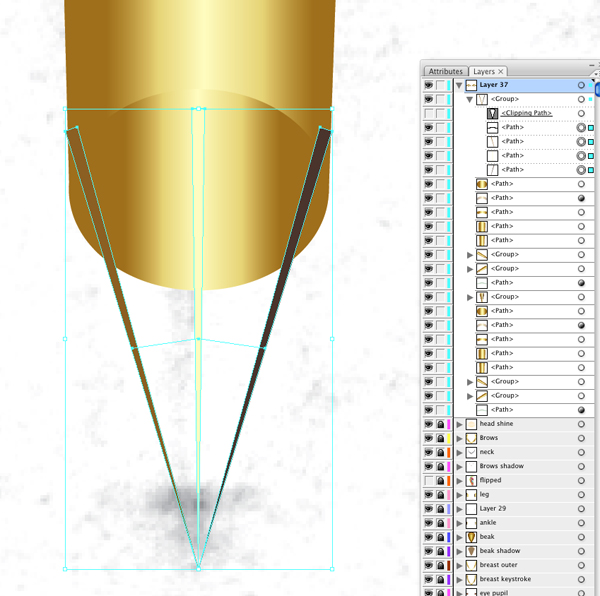This screenshot has height=596, width=600.
Task: Toggle the Brows shadow layer eye icon
Action: [x=429, y=466]
